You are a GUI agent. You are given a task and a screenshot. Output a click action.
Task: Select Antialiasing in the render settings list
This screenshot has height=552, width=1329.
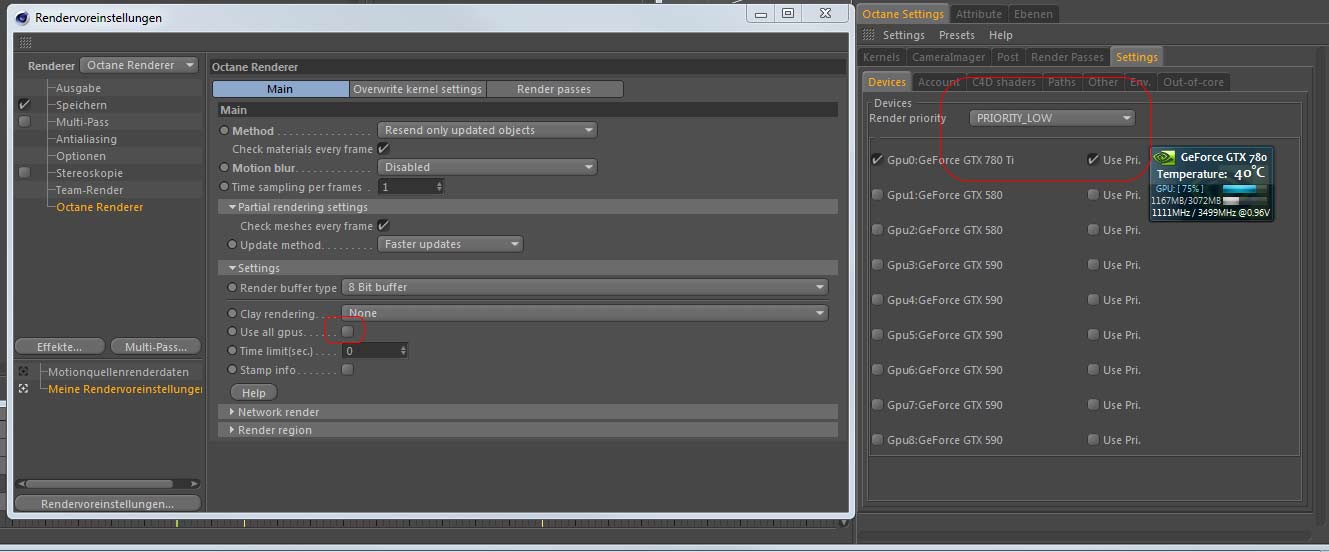click(86, 139)
